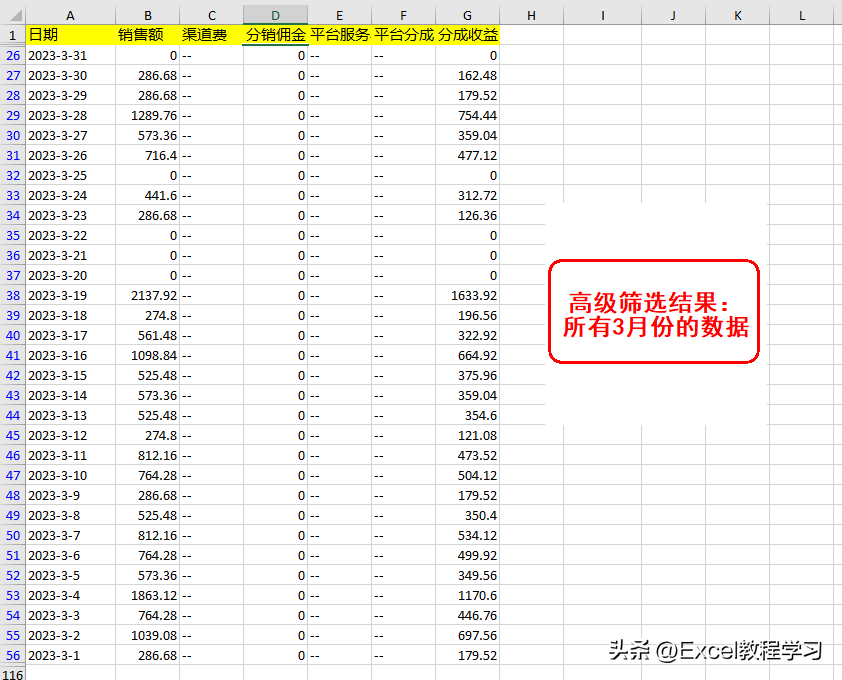
Task: Select revenue value 126.36
Action: 468,215
